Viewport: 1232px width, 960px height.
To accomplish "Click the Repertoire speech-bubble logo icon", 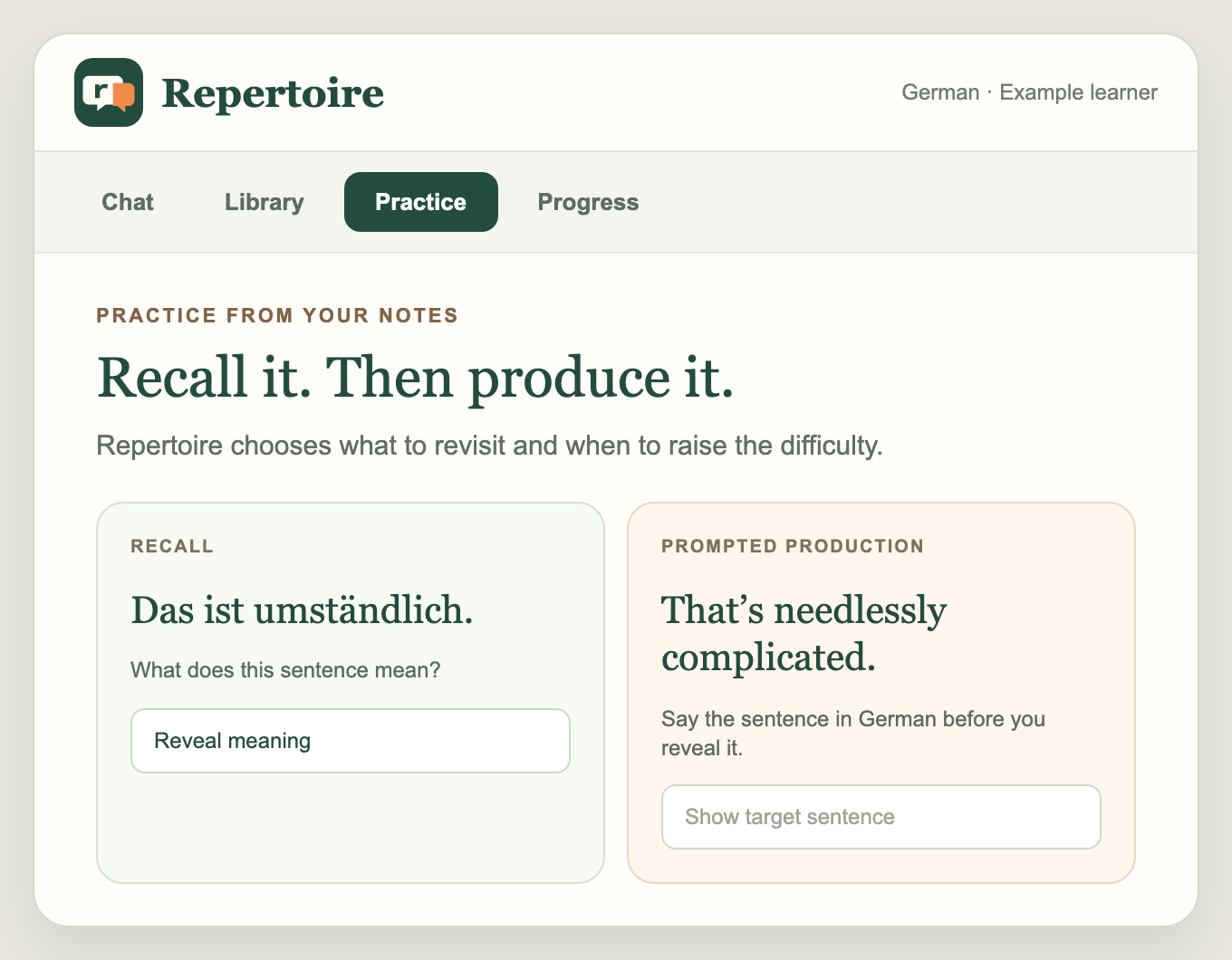I will pos(109,92).
